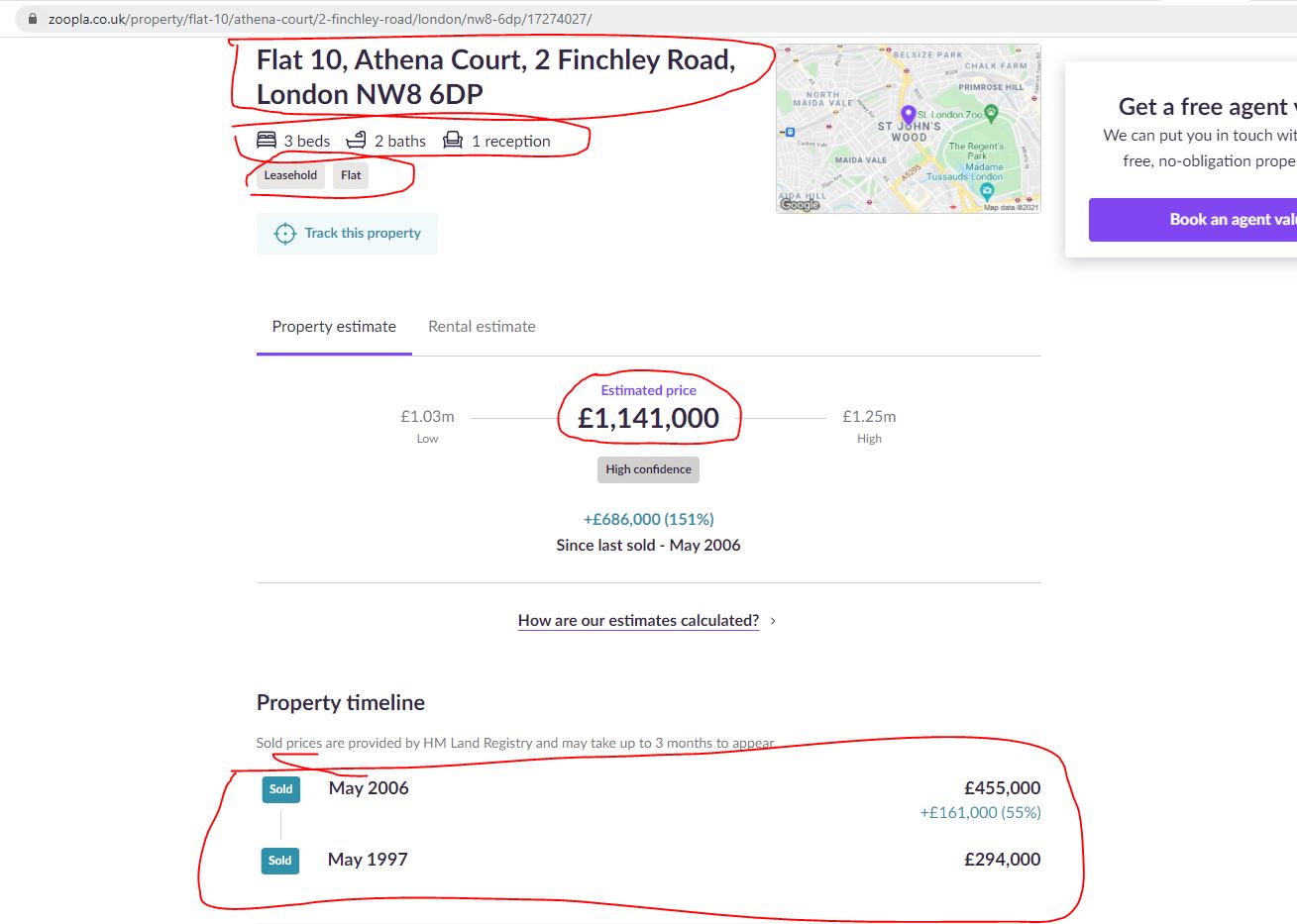Screen dimensions: 1297x924
Task: Click the Leasehold tag
Action: pos(290,175)
